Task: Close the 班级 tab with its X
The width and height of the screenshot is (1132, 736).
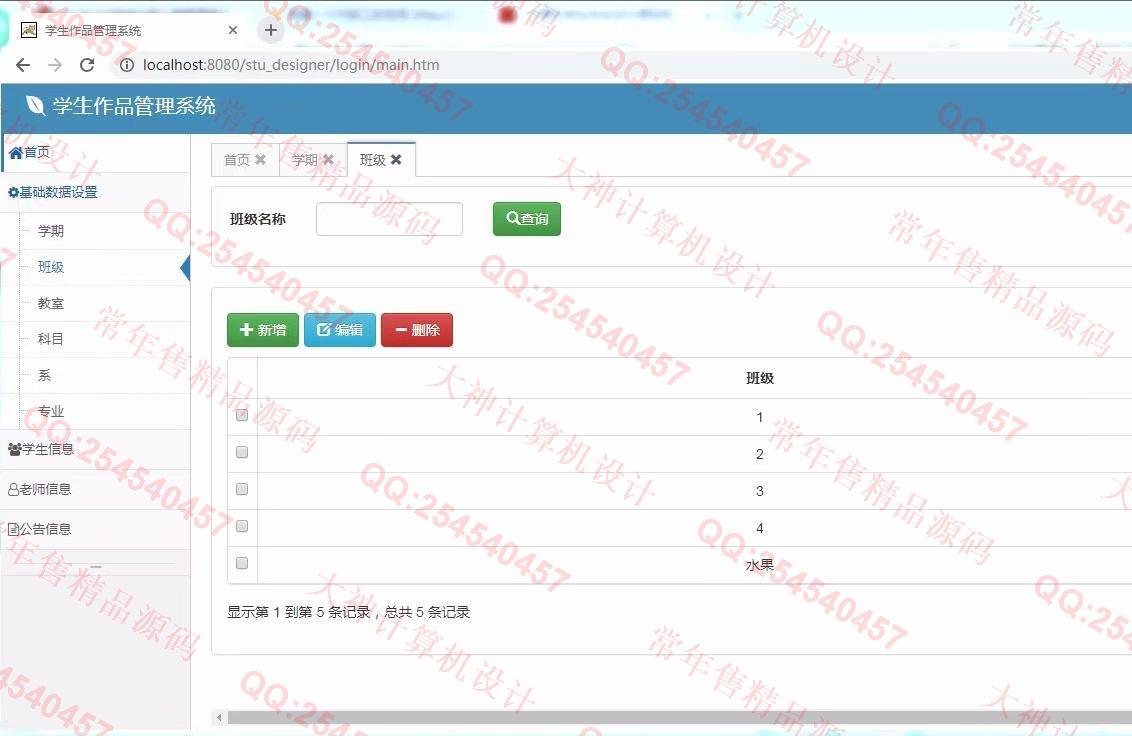Action: 396,160
